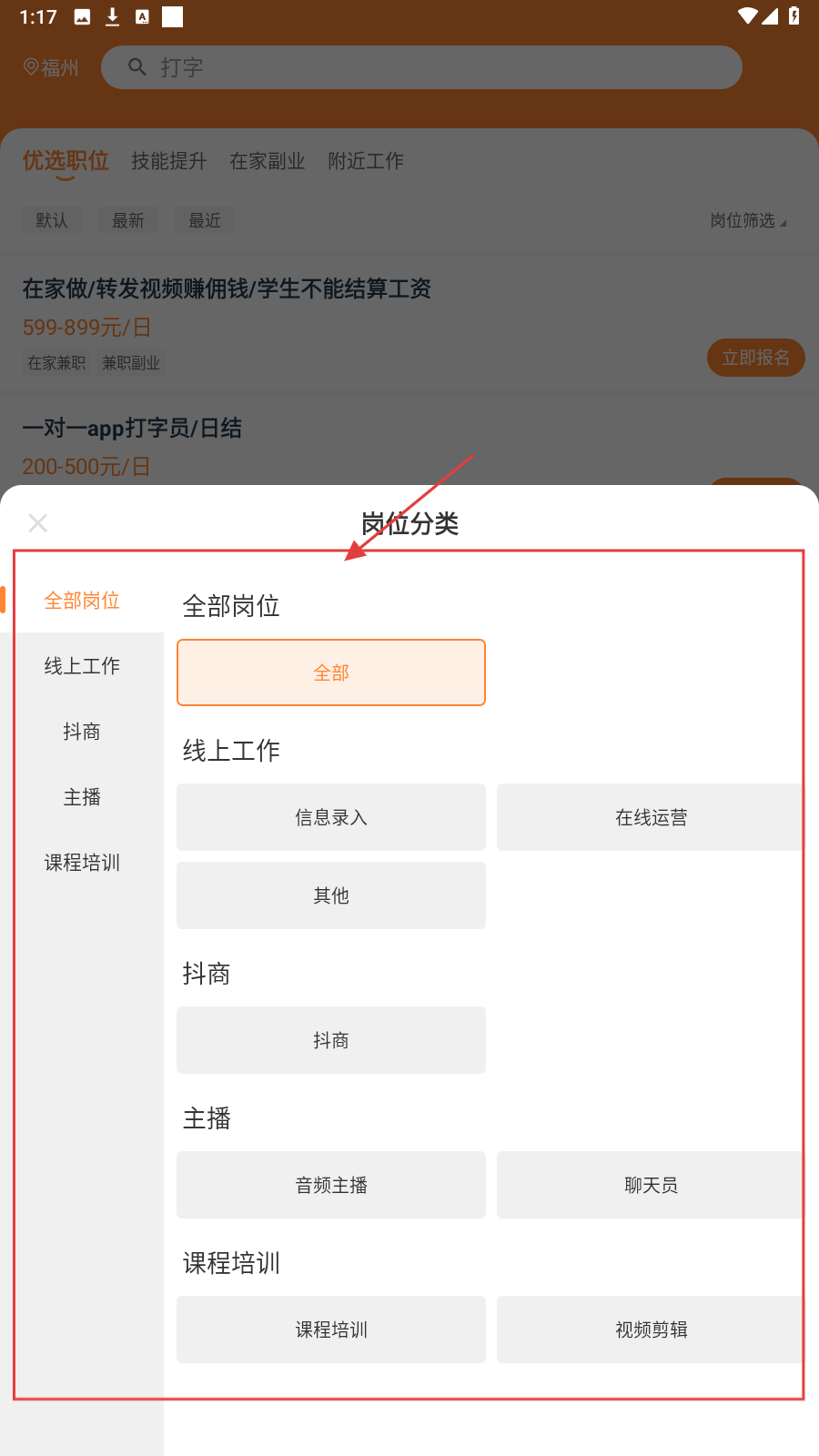Choose the 信息录入 category
The width and height of the screenshot is (819, 1456).
tap(331, 817)
